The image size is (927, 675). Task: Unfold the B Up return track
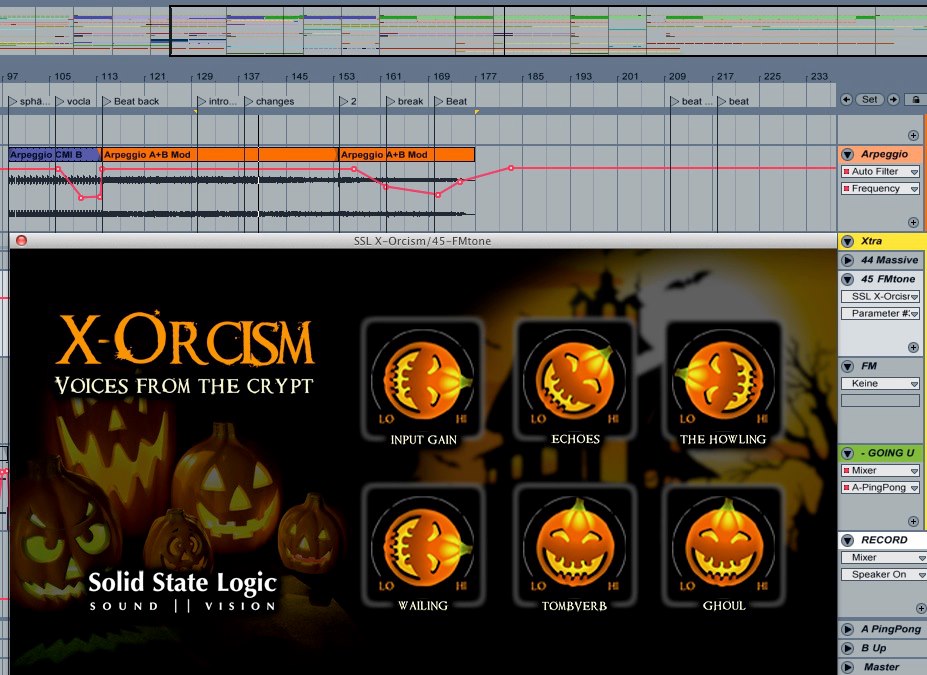click(x=848, y=648)
